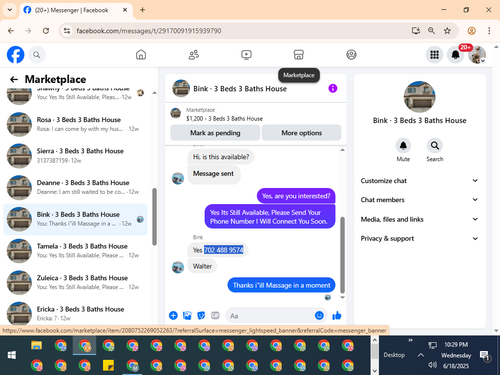500x375 pixels.
Task: Click the purple conversation info icon
Action: [x=333, y=88]
